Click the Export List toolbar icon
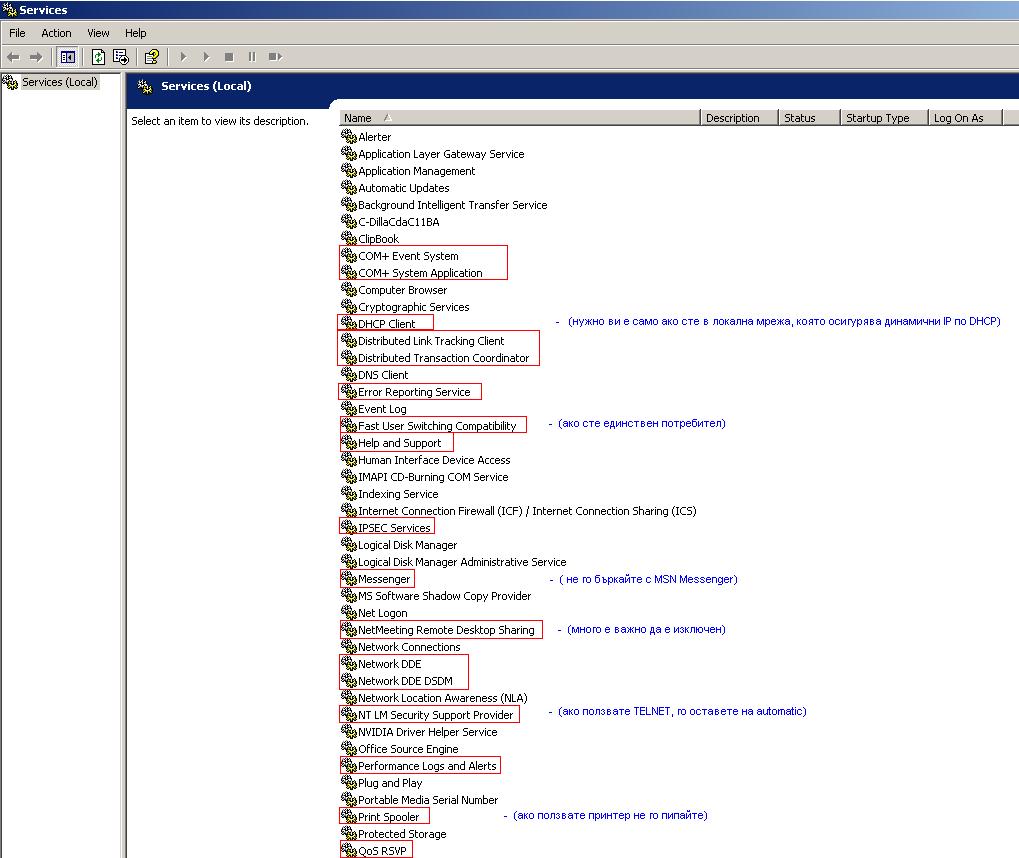The height and width of the screenshot is (858, 1019). click(x=120, y=57)
